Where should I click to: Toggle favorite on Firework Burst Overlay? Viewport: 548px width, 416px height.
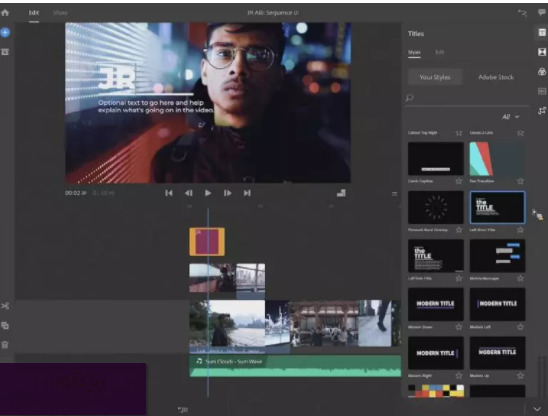pyautogui.click(x=459, y=230)
